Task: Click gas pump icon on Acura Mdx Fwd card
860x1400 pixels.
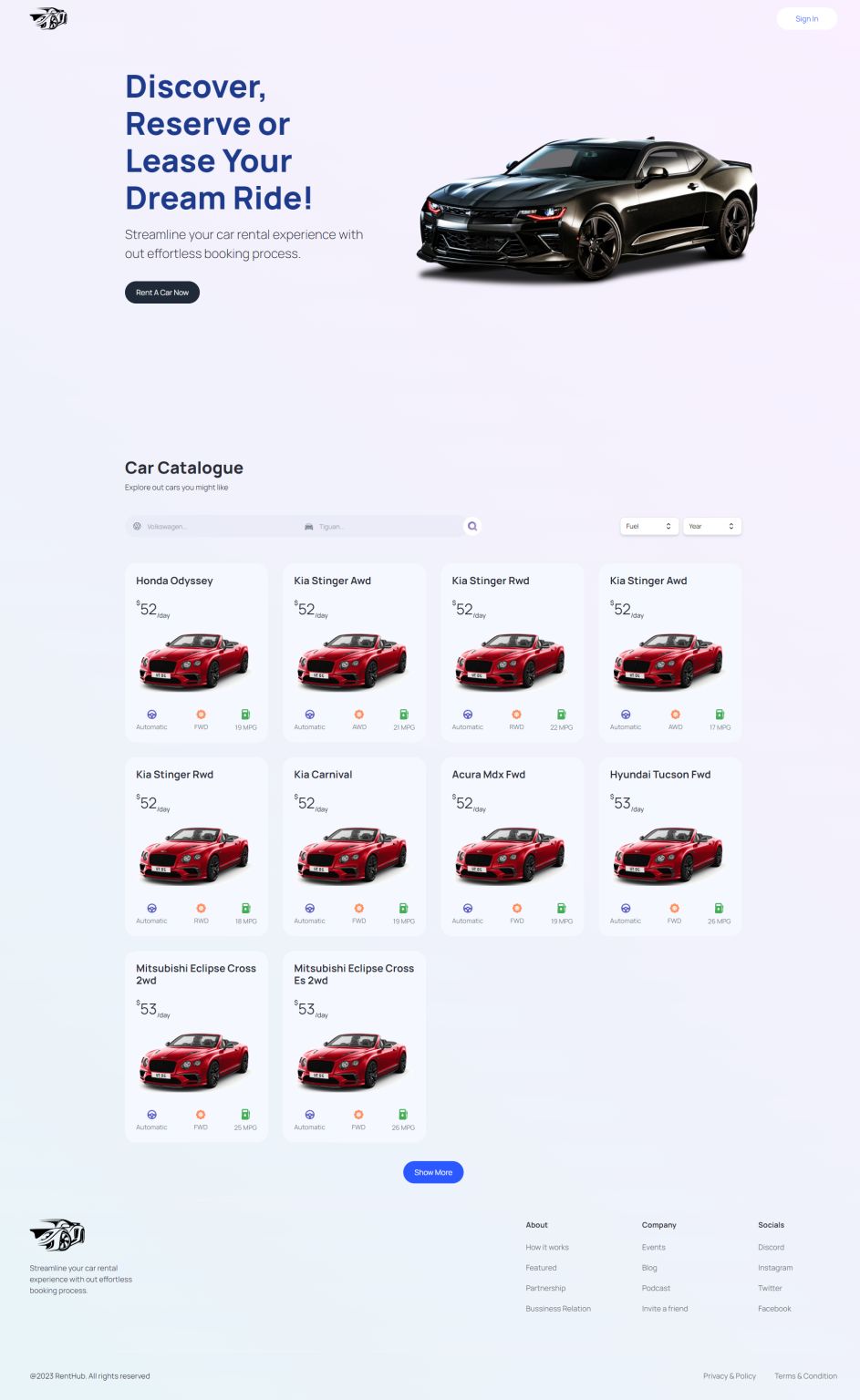Action: click(x=561, y=909)
